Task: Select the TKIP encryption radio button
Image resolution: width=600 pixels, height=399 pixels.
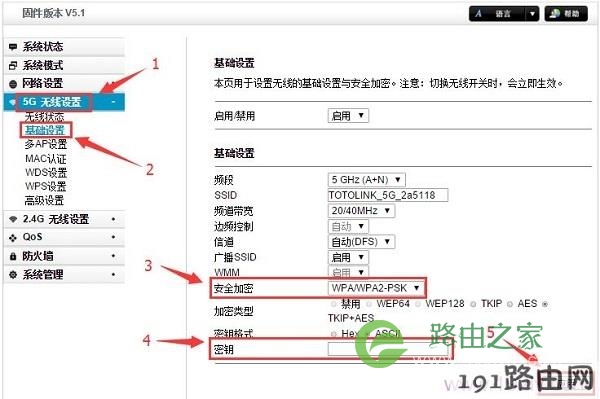Action: [x=473, y=304]
